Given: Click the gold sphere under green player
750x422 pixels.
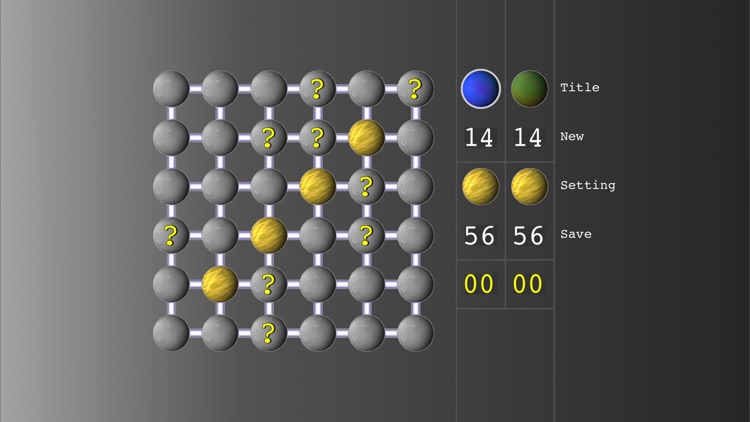Looking at the screenshot, I should (529, 186).
